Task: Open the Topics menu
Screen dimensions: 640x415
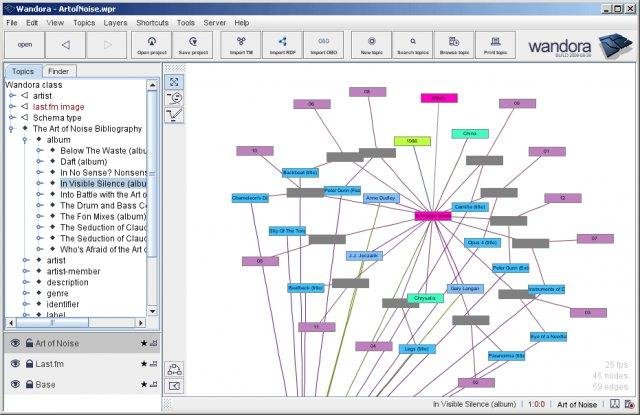Action: point(84,23)
